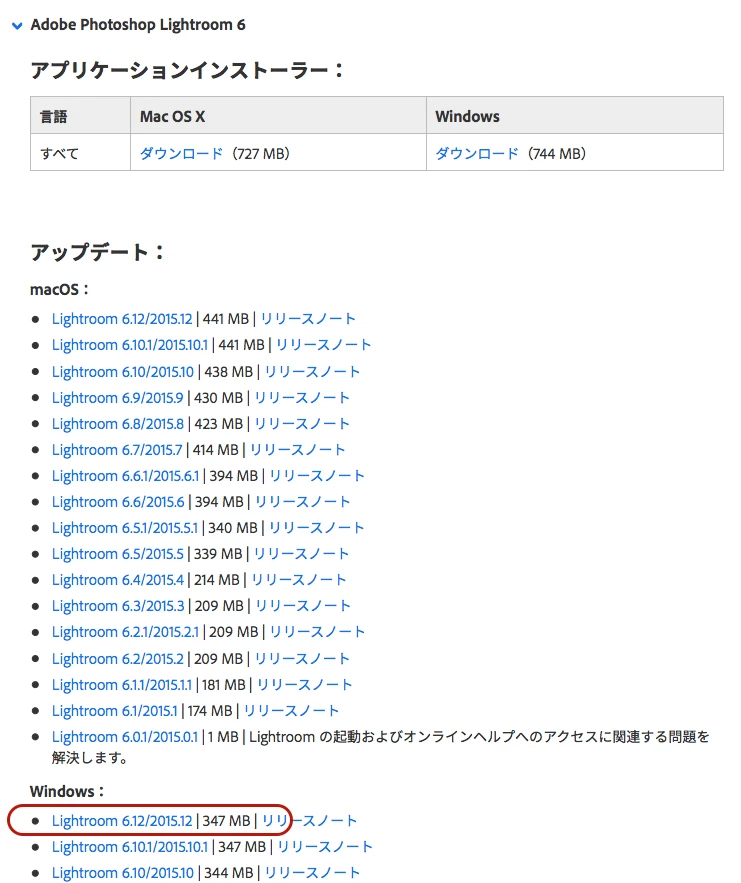The height and width of the screenshot is (883, 741).
Task: Open Lightroom 6.6/2015.6 update link
Action: pyautogui.click(x=118, y=502)
